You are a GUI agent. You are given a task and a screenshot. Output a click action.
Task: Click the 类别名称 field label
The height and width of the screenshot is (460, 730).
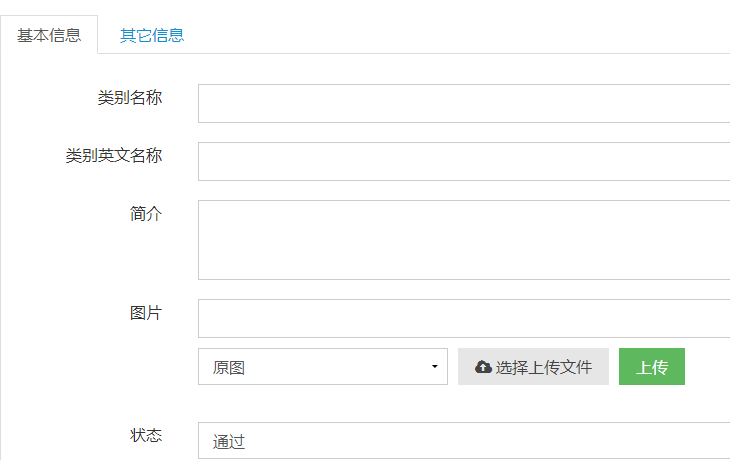[x=130, y=97]
